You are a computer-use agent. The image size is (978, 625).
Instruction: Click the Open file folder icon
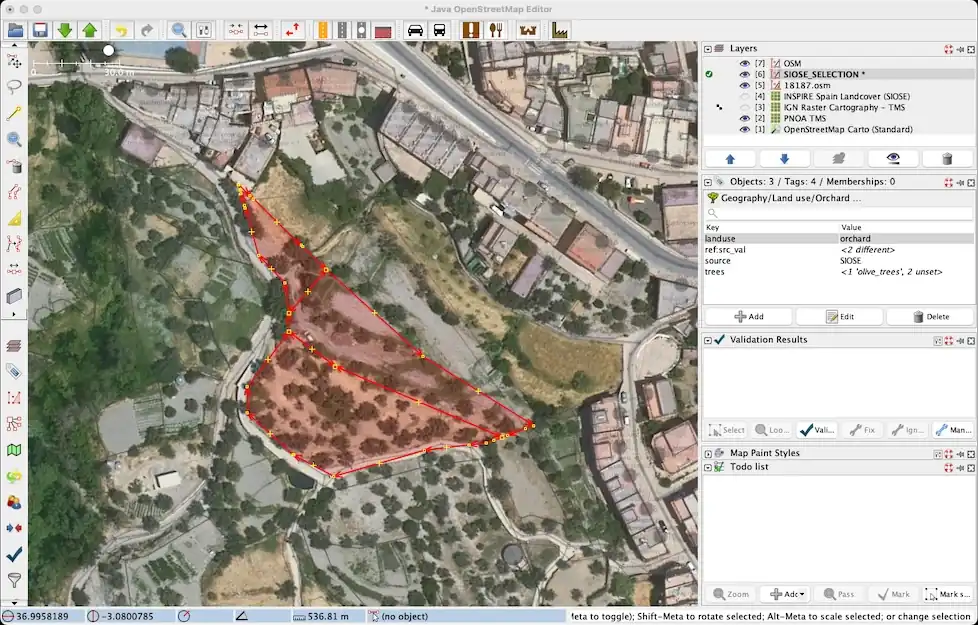[x=15, y=30]
